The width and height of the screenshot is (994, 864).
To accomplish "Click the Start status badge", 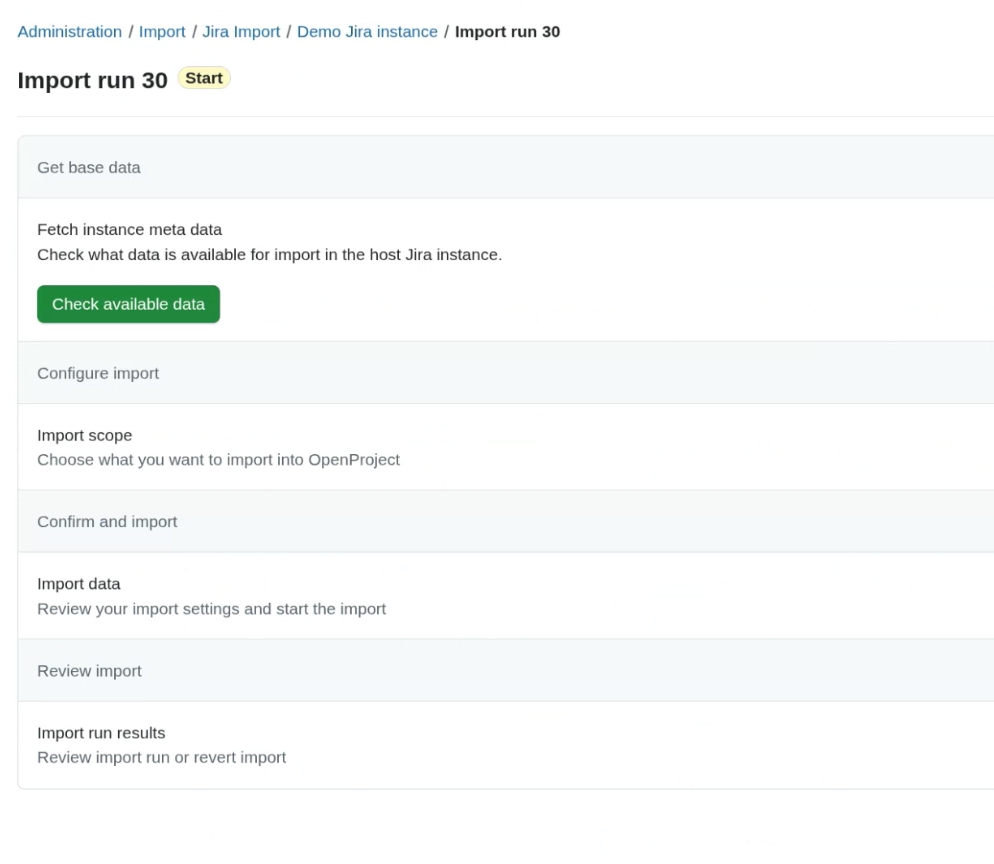I will (x=204, y=77).
